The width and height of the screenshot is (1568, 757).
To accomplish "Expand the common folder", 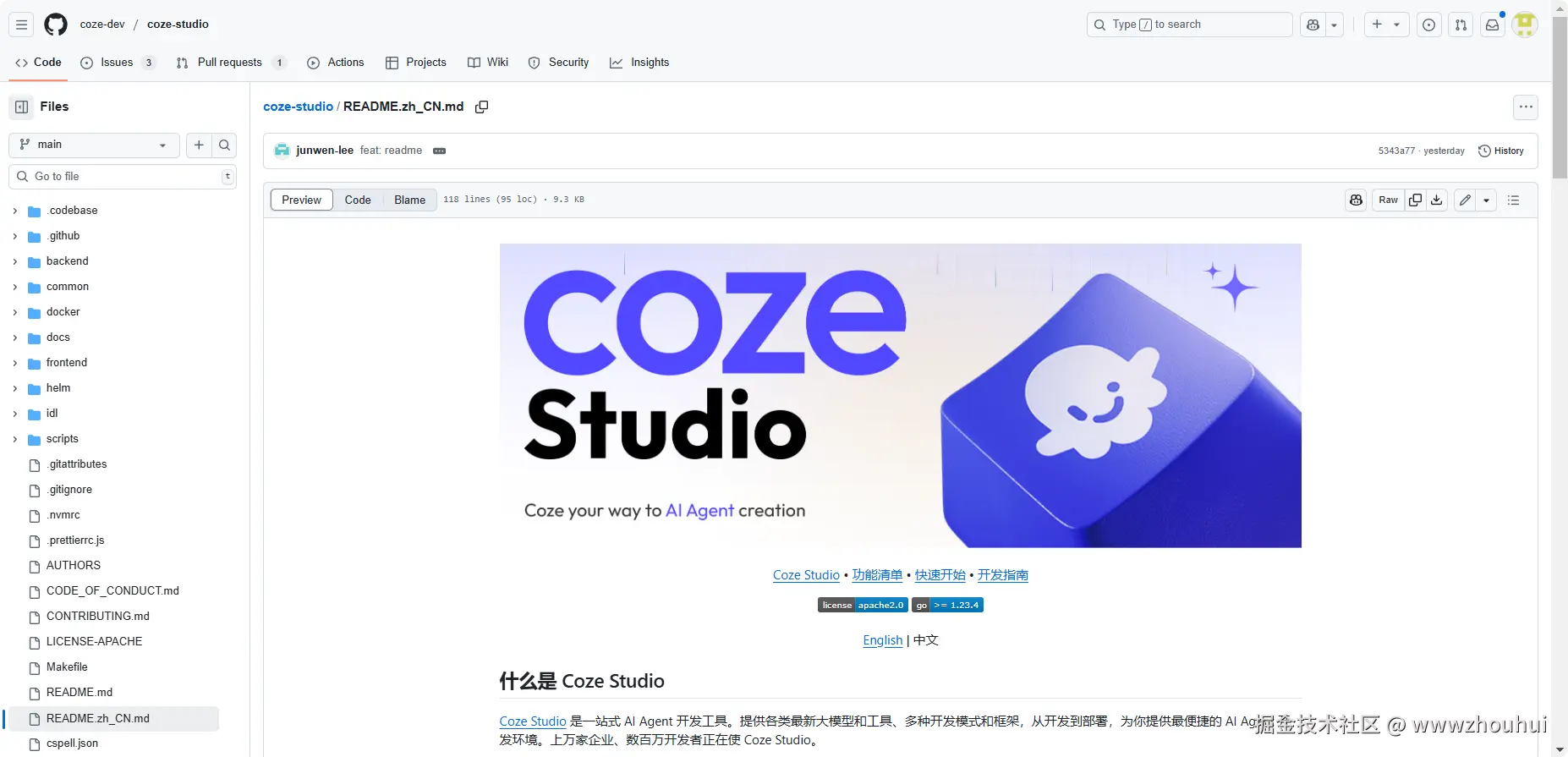I will [15, 287].
